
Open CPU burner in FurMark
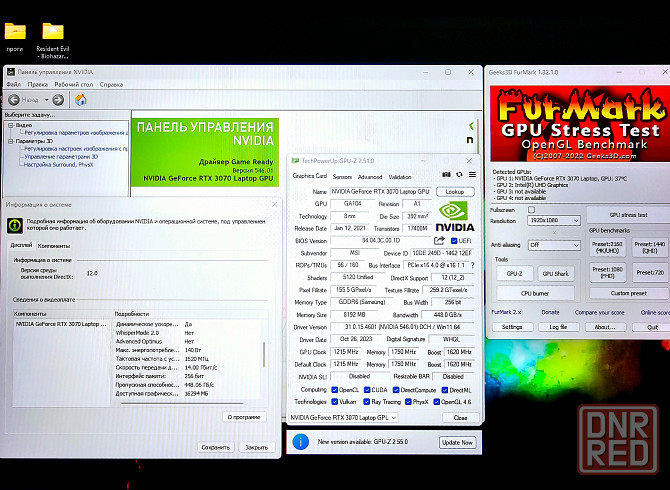click(535, 293)
